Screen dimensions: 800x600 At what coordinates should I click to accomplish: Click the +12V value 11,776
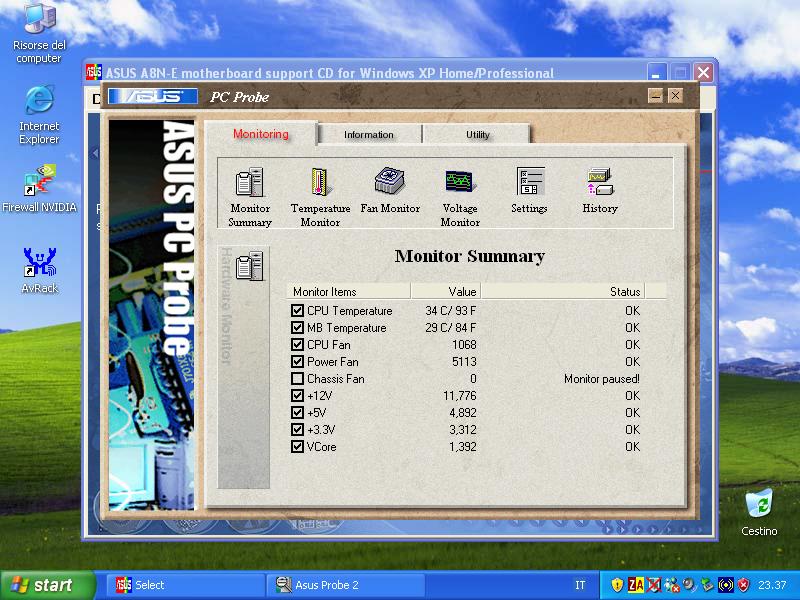pos(460,395)
